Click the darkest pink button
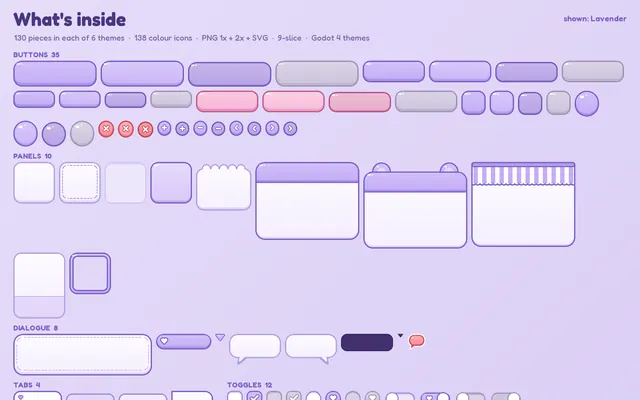 coord(360,102)
